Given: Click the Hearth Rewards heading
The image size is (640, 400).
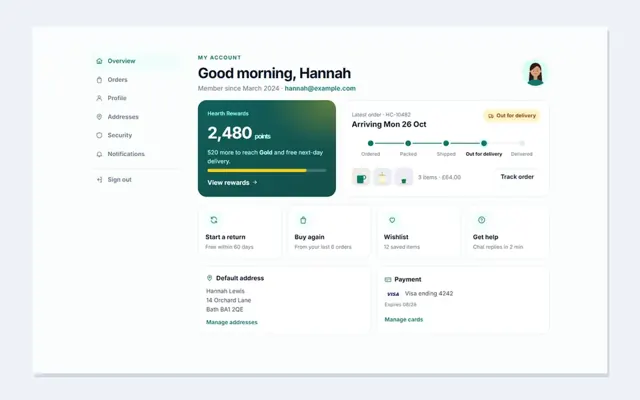Looking at the screenshot, I should click(228, 113).
